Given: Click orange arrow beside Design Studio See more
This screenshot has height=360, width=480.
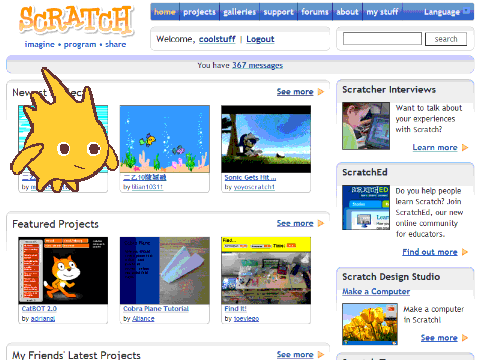Looking at the screenshot, I should pos(465,338).
